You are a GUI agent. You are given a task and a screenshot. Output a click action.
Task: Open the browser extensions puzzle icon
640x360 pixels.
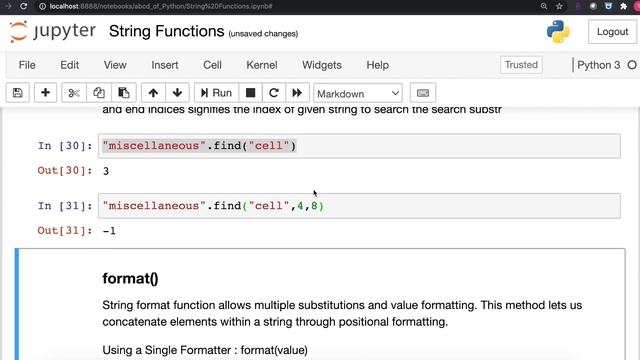tap(623, 6)
